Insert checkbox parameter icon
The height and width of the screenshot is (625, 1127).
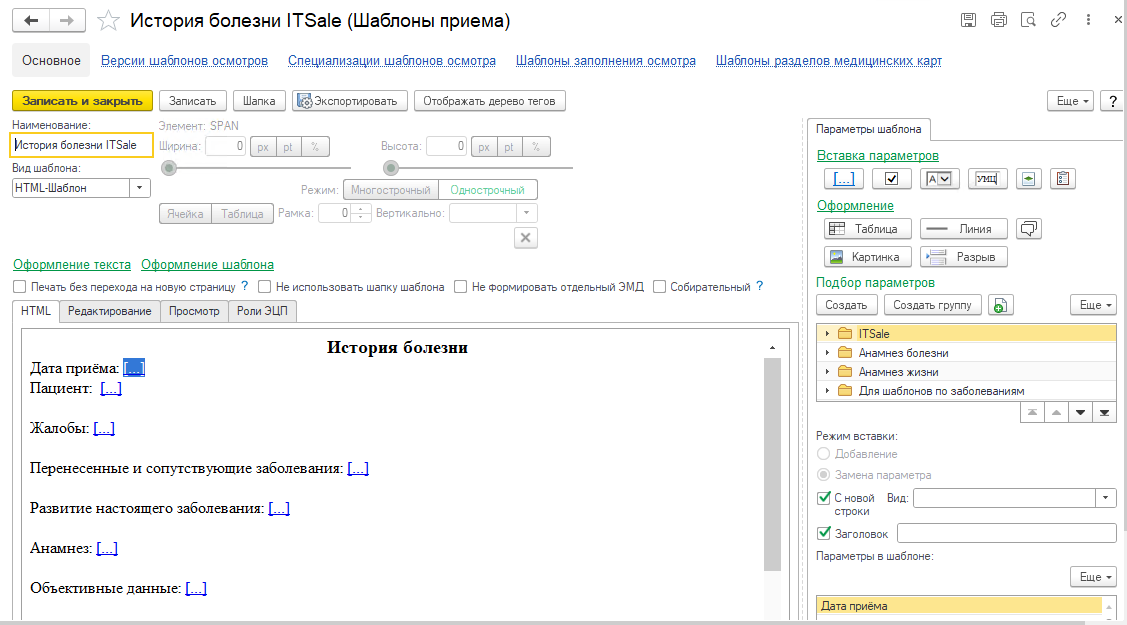pyautogui.click(x=891, y=179)
